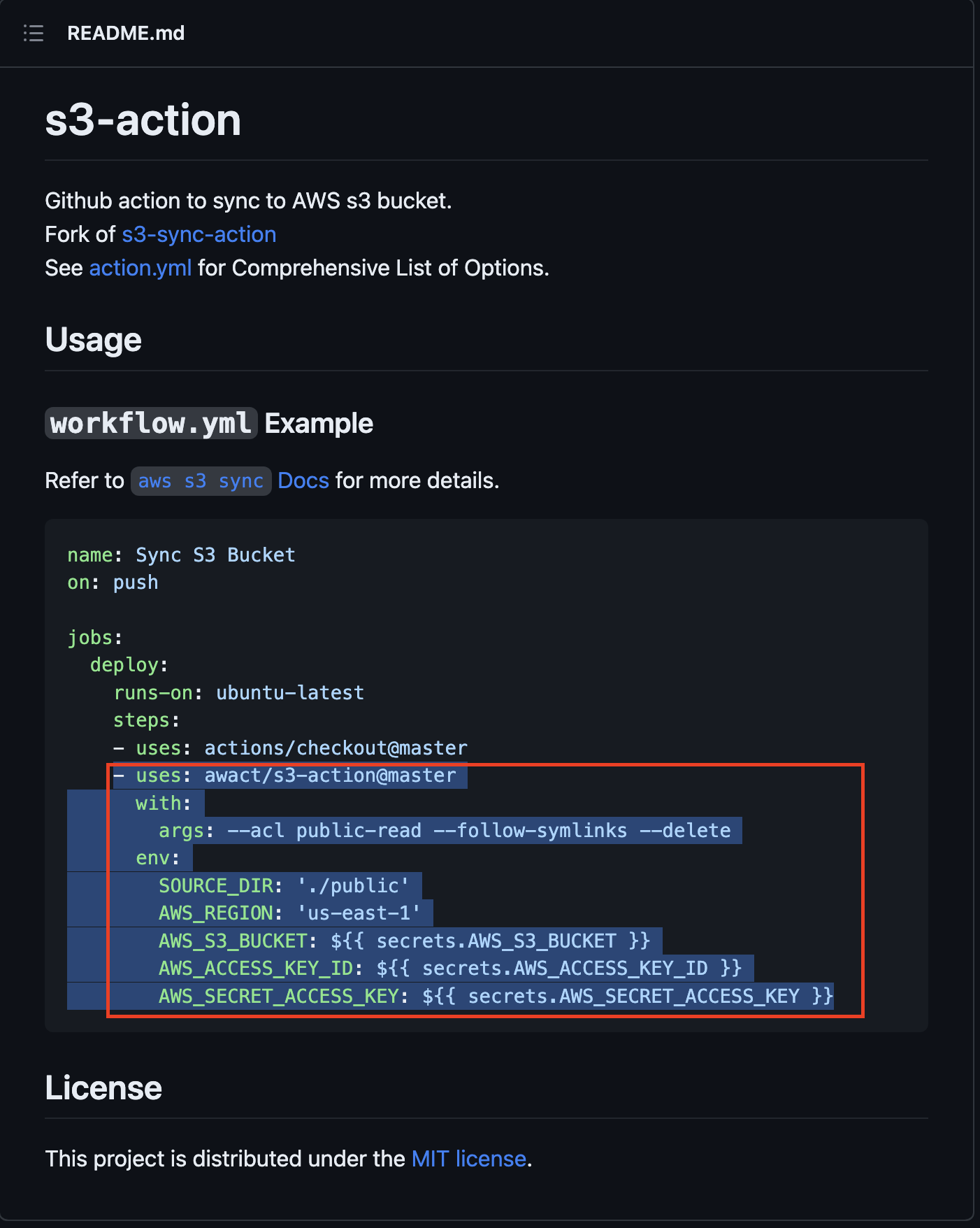Click the 'deploy:' code line
The image size is (980, 1228).
pyautogui.click(x=129, y=665)
